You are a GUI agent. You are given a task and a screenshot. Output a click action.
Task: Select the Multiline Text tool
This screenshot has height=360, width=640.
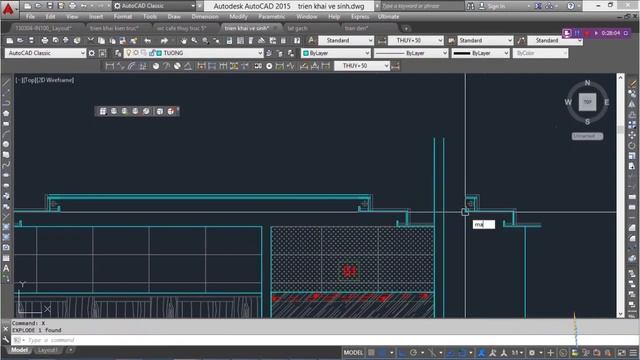pos(6,268)
